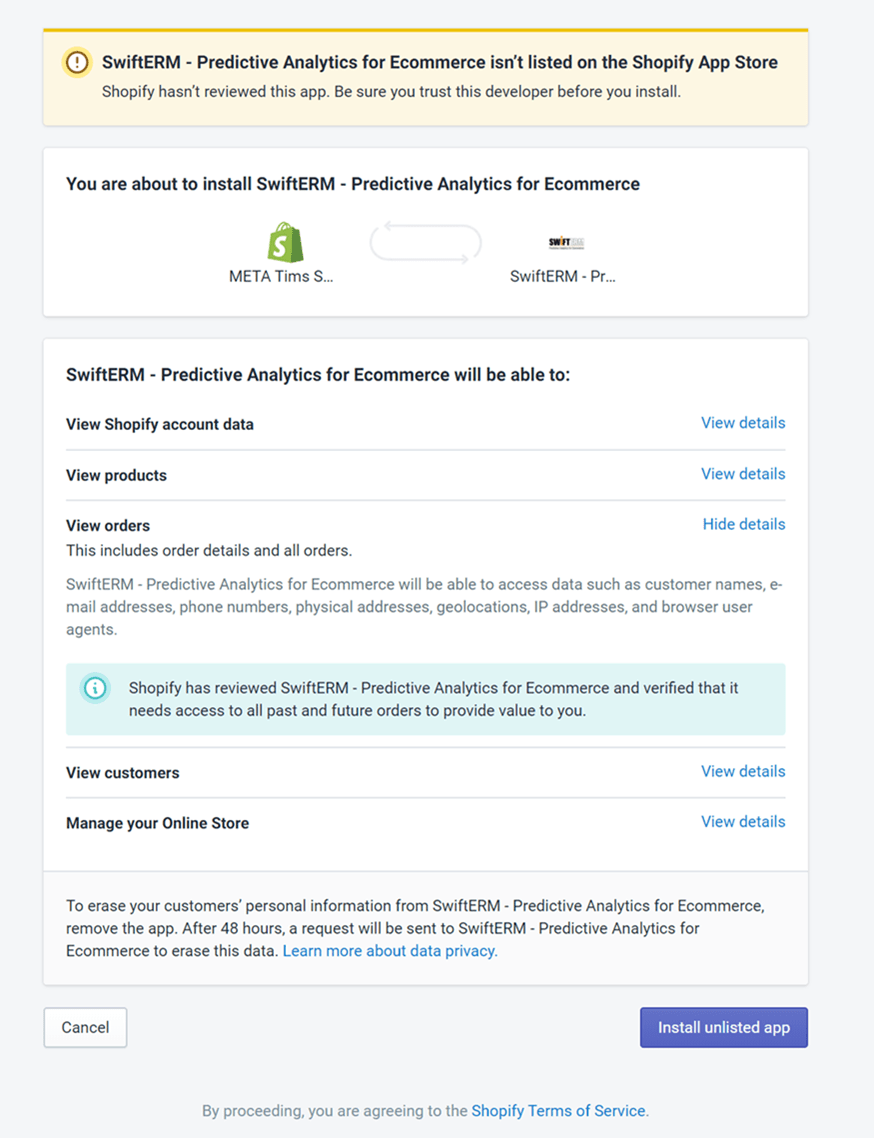
Task: Expand details for View customers
Action: click(743, 771)
